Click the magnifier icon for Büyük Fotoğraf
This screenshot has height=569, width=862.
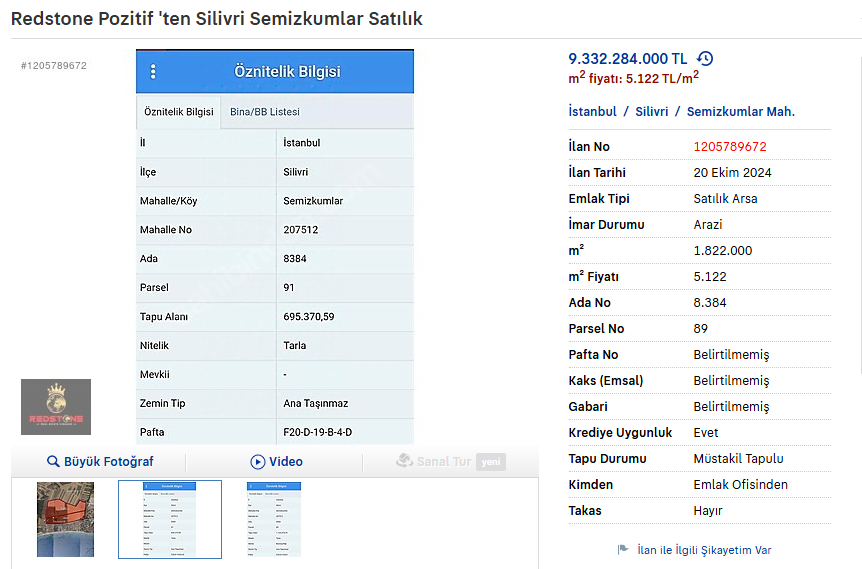(53, 462)
